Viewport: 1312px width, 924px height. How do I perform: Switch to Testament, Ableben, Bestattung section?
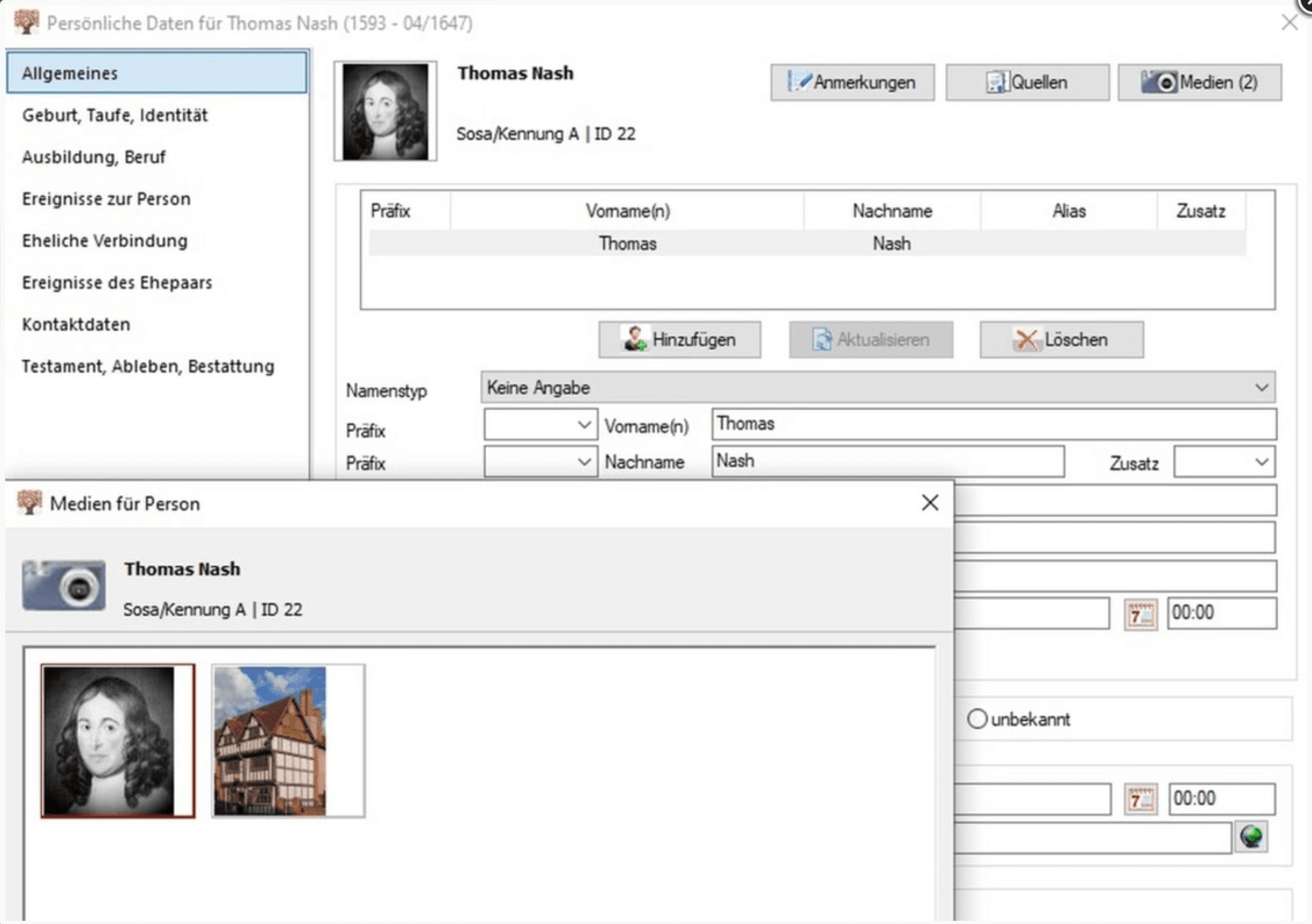148,366
